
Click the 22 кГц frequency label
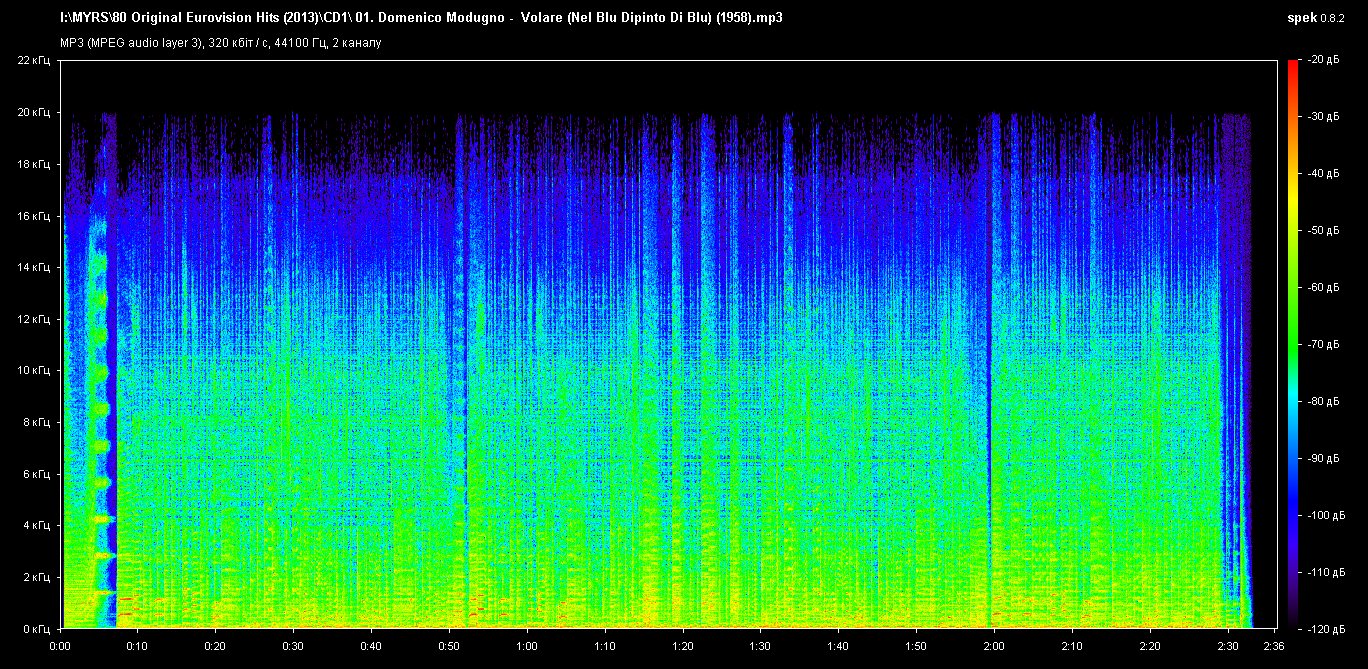coord(34,61)
